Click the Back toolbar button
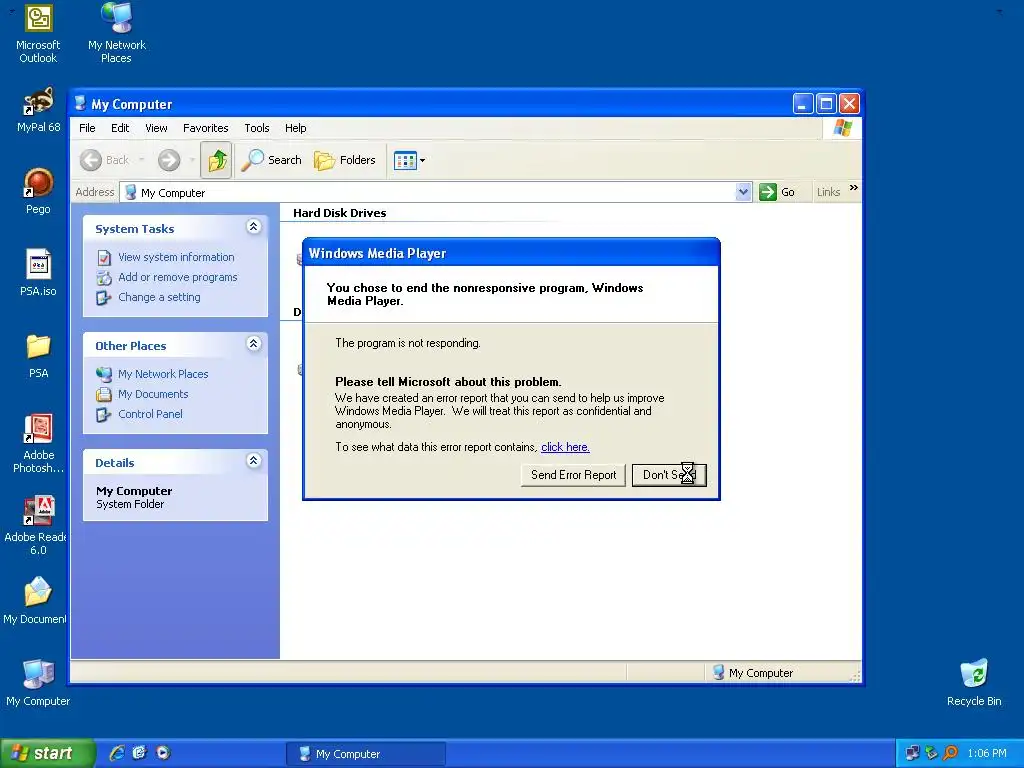 click(x=106, y=160)
